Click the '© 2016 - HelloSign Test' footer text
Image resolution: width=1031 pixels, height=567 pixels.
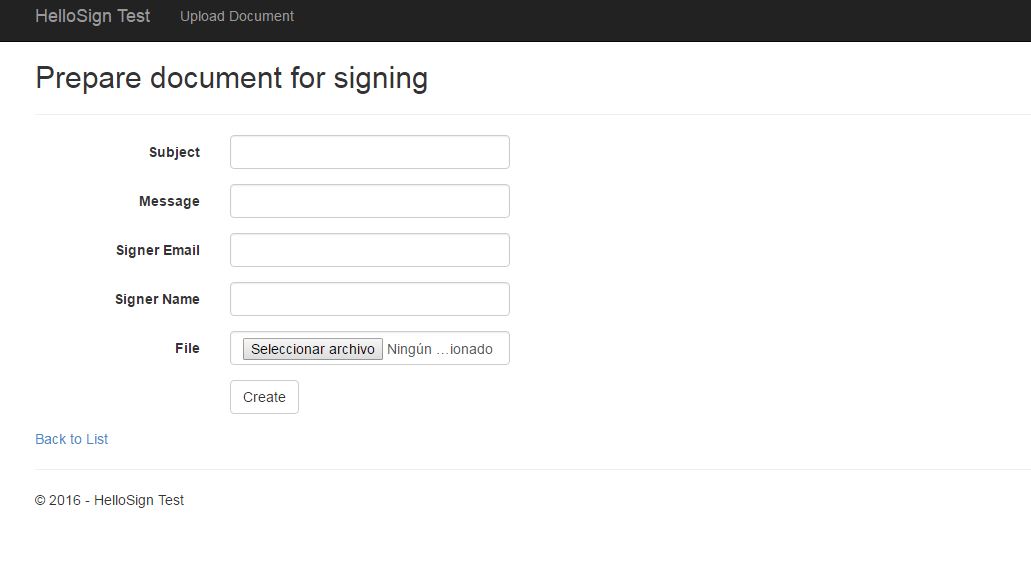coord(109,500)
